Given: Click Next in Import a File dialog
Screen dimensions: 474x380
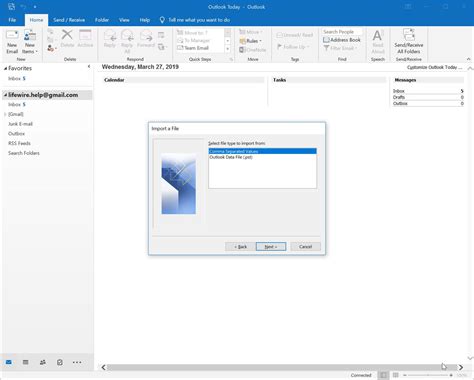Looking at the screenshot, I should [271, 247].
